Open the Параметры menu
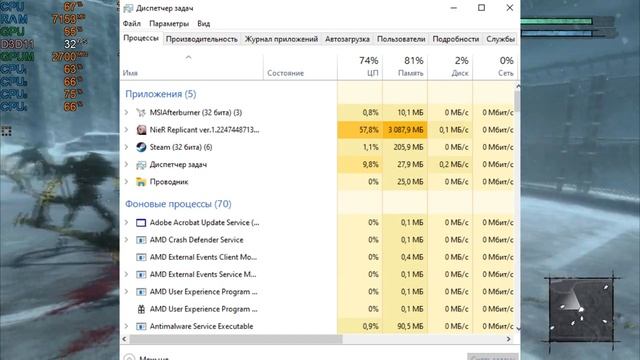The width and height of the screenshot is (640, 360). pos(169,24)
